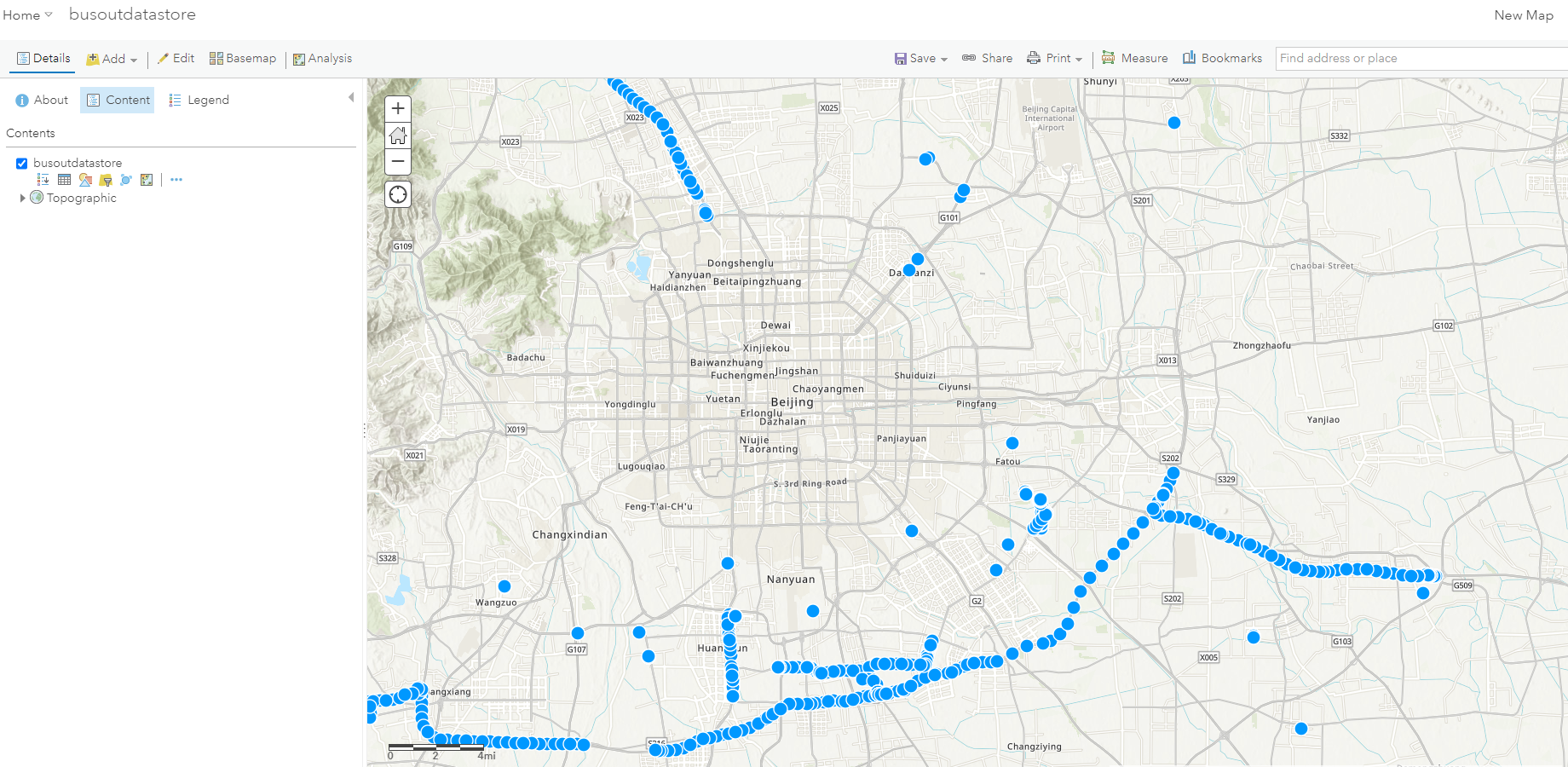The width and height of the screenshot is (1568, 767).
Task: Click the default extent home button on the map
Action: [x=397, y=135]
